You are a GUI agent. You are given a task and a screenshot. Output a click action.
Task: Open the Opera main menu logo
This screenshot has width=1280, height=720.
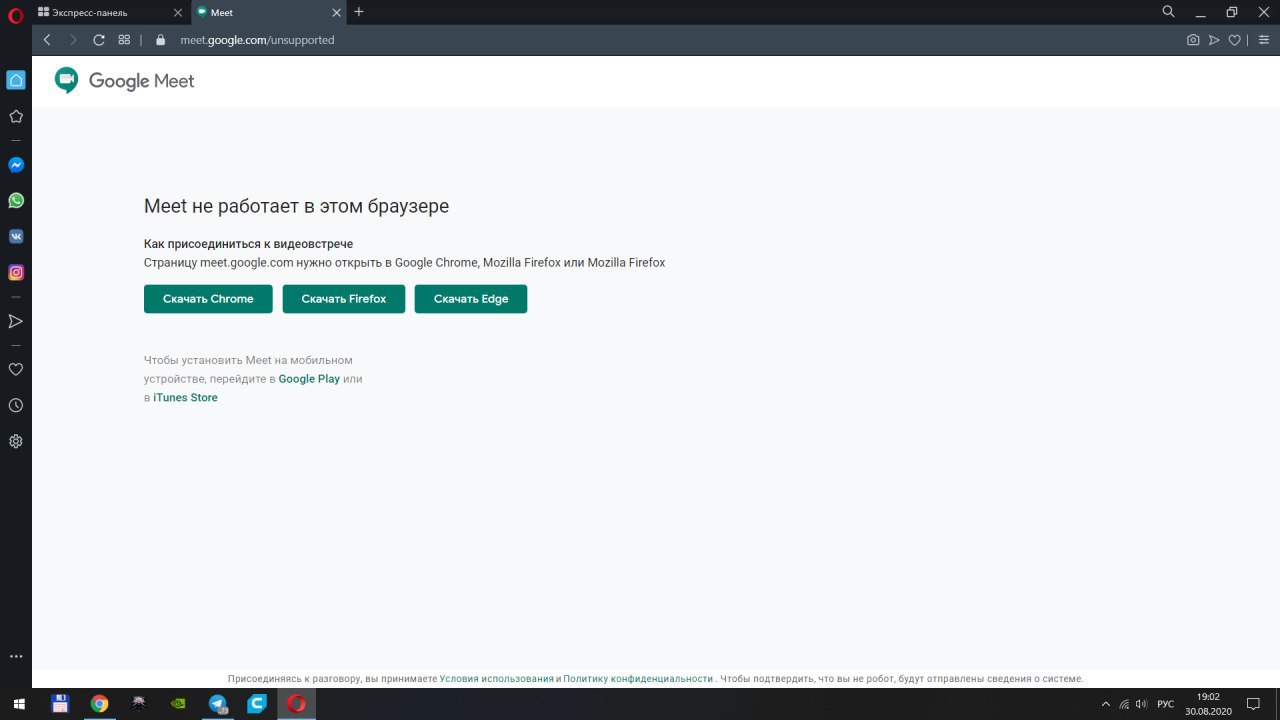tap(15, 14)
